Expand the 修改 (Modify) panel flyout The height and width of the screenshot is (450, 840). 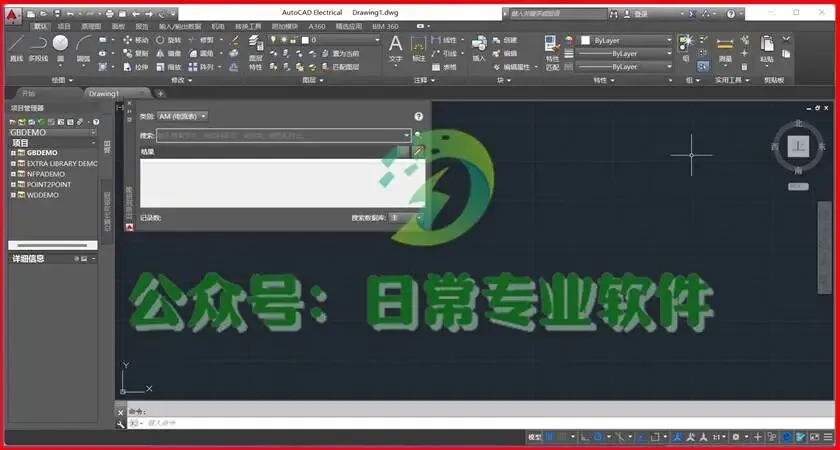click(x=181, y=80)
